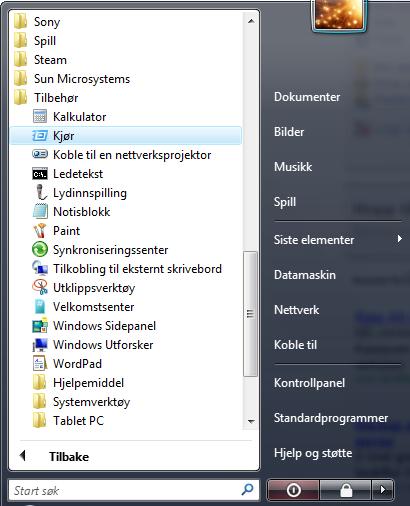
Task: Open the Siste elementer submenu arrow
Action: click(399, 239)
